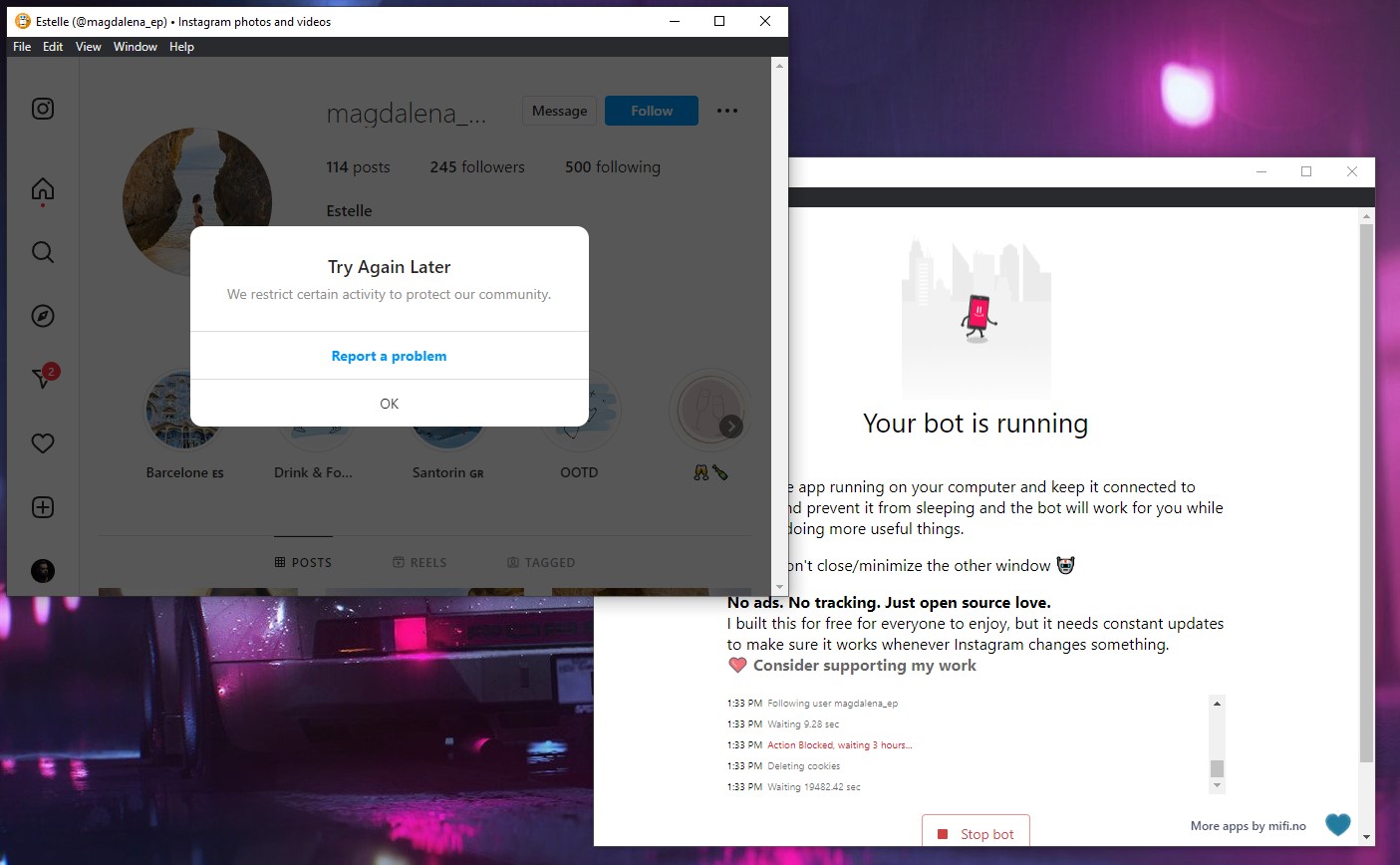Click the bot window vertical scrollbar thumb
Screen dimensions: 1400x865
1367,493
